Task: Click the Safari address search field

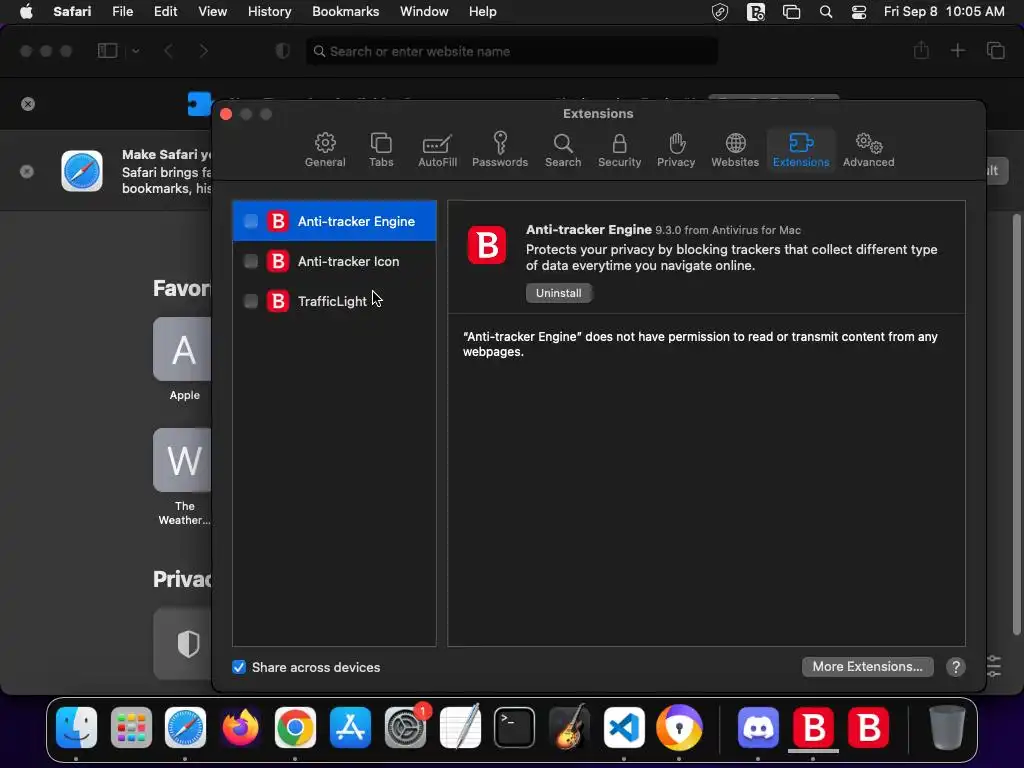Action: 512,51
